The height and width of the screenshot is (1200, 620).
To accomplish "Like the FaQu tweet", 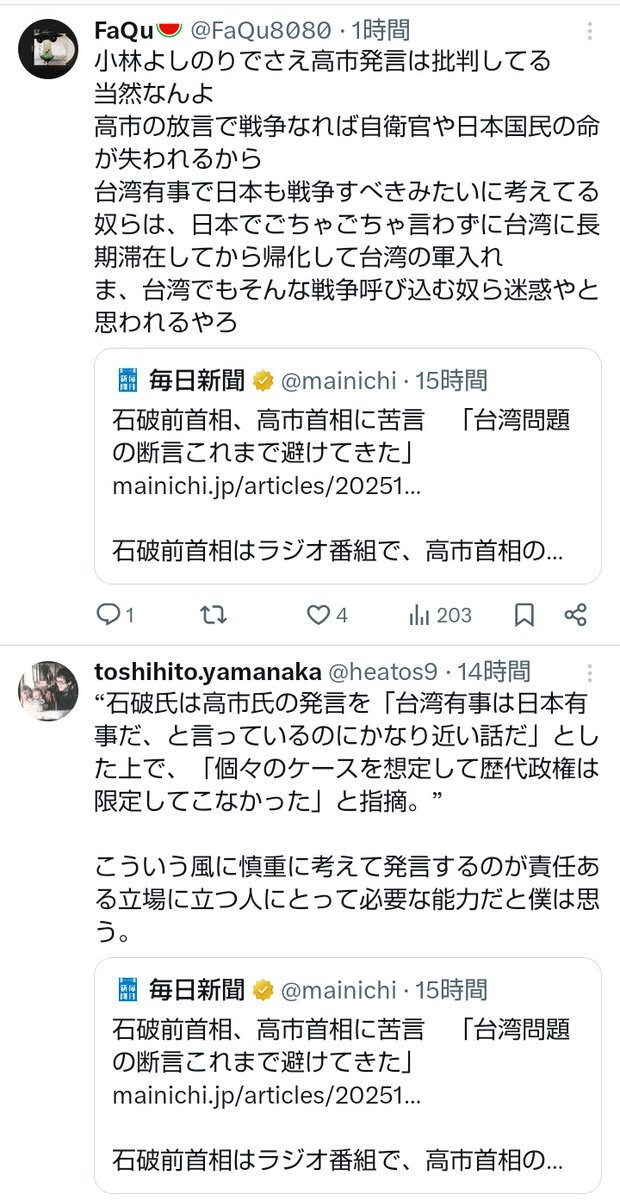I will tap(318, 615).
